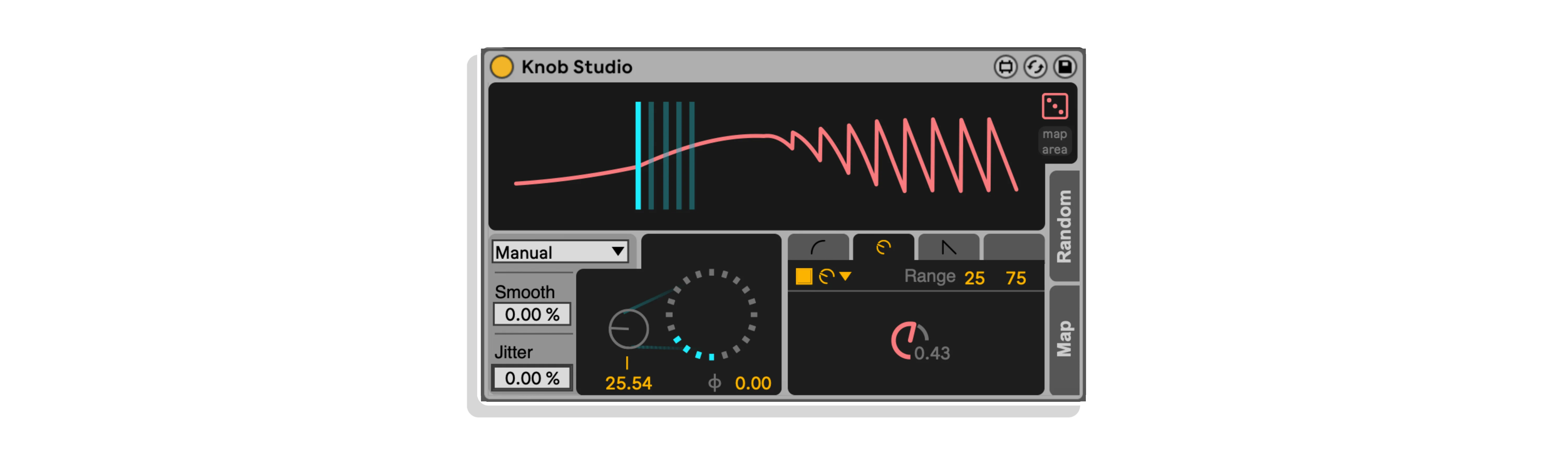Toggle the orange square enable button

point(804,276)
